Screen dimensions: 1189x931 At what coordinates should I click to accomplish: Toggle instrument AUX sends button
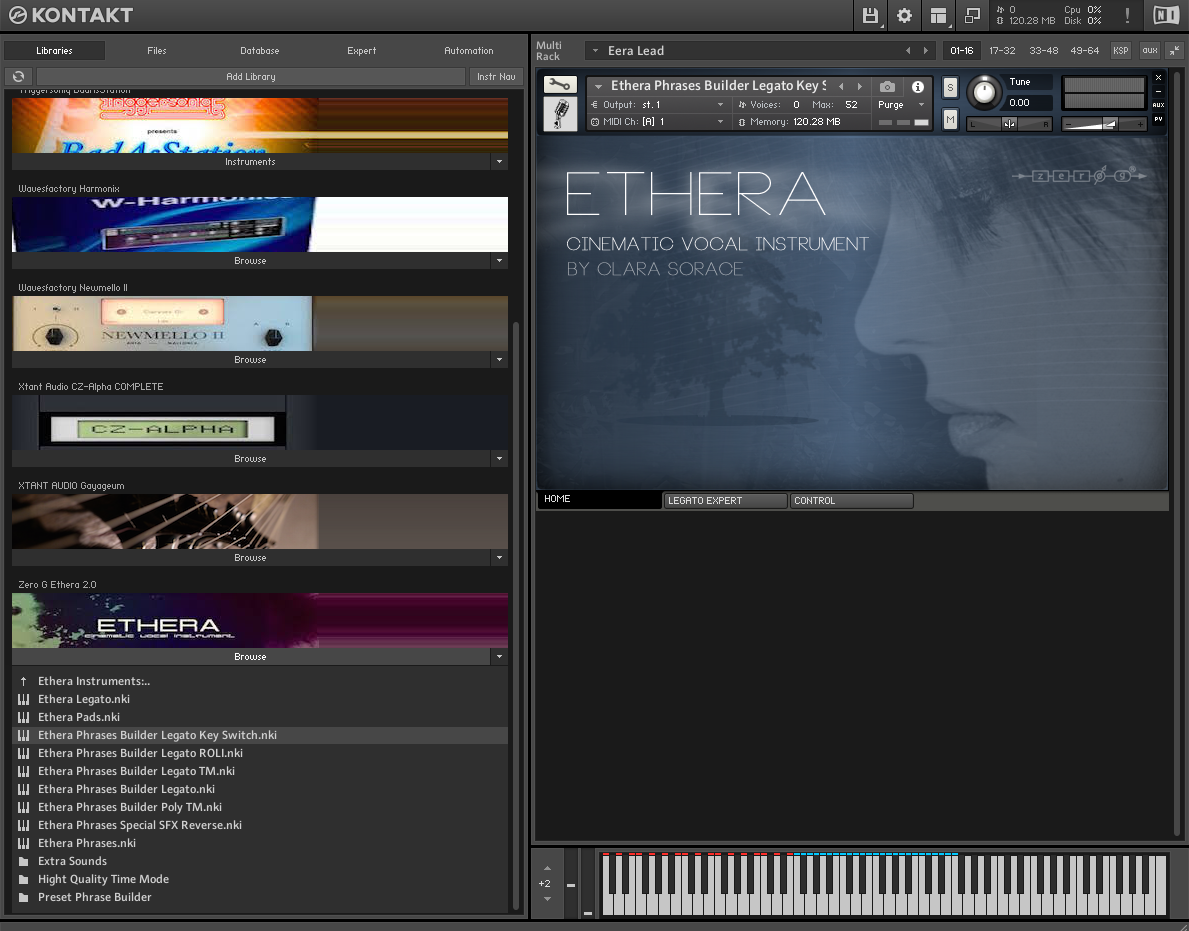tap(1158, 105)
